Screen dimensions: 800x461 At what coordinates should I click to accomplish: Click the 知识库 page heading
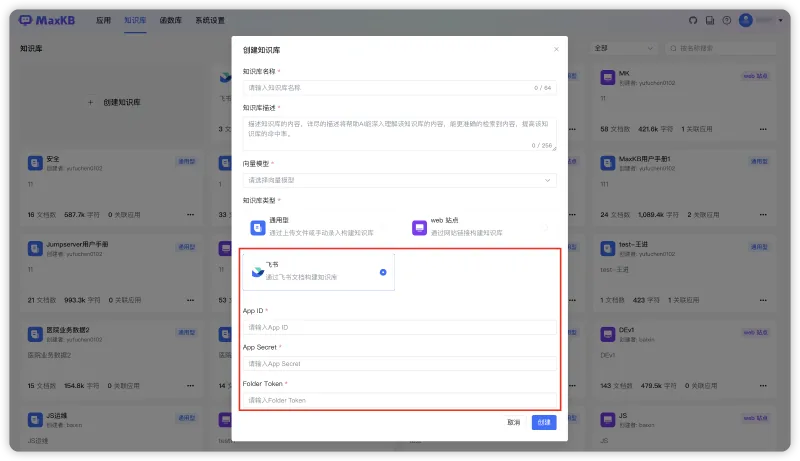(31, 48)
